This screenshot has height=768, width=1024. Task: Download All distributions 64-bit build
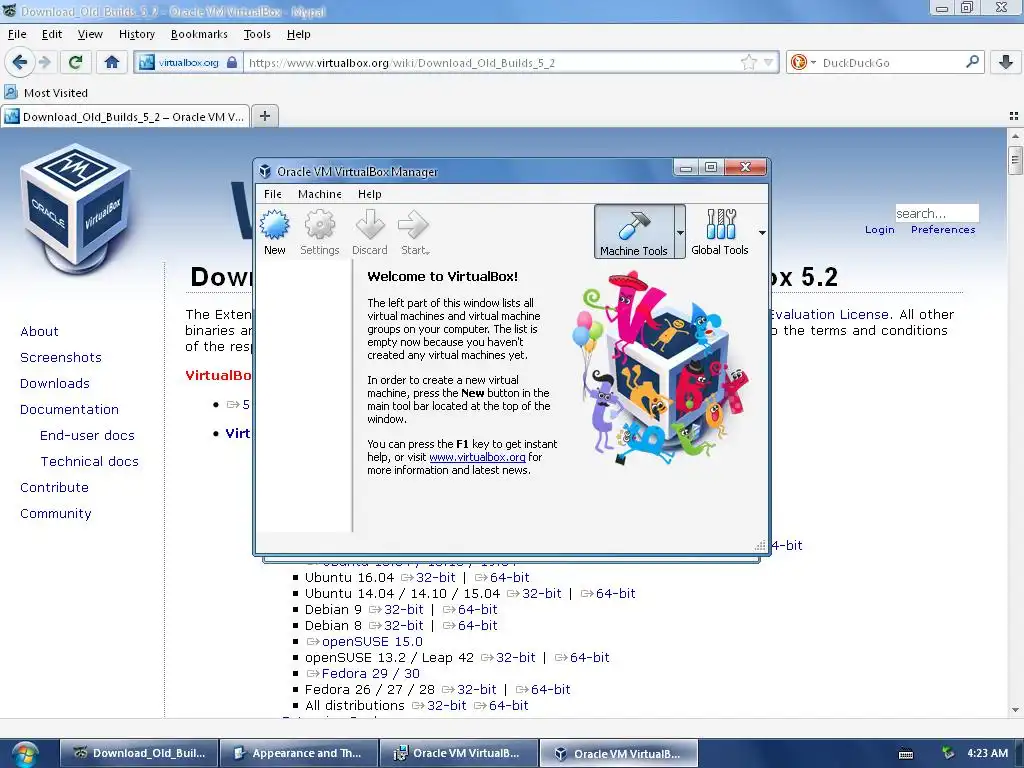(x=502, y=705)
